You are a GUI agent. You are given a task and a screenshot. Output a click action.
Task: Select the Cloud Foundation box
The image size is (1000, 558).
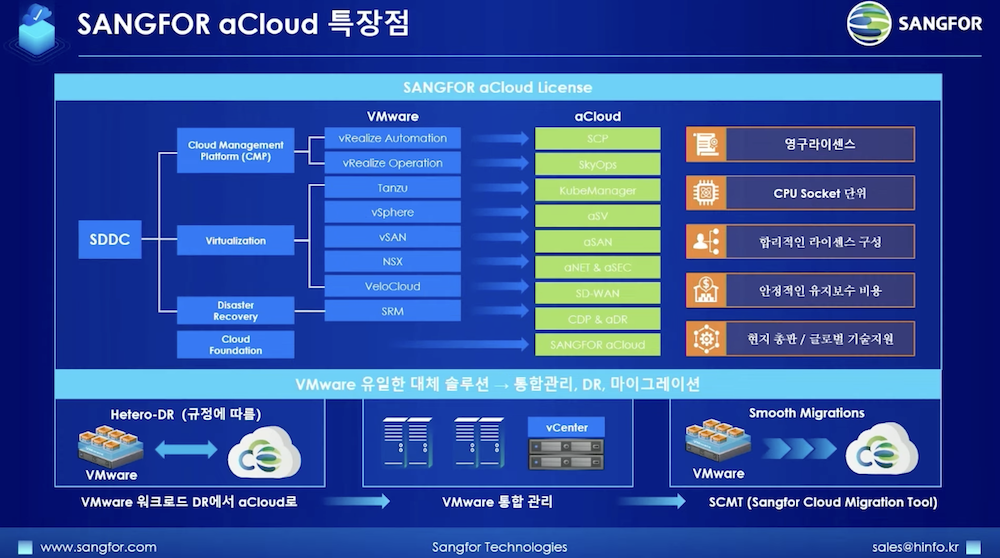pyautogui.click(x=235, y=344)
